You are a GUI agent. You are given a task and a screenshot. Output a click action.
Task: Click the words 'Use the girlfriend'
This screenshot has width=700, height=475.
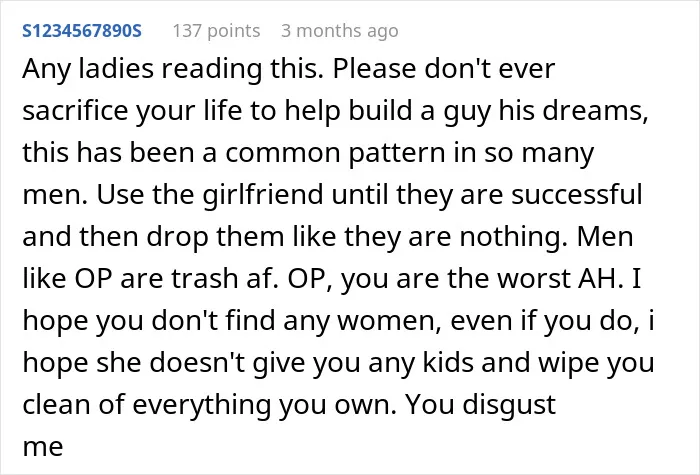pyautogui.click(x=210, y=195)
